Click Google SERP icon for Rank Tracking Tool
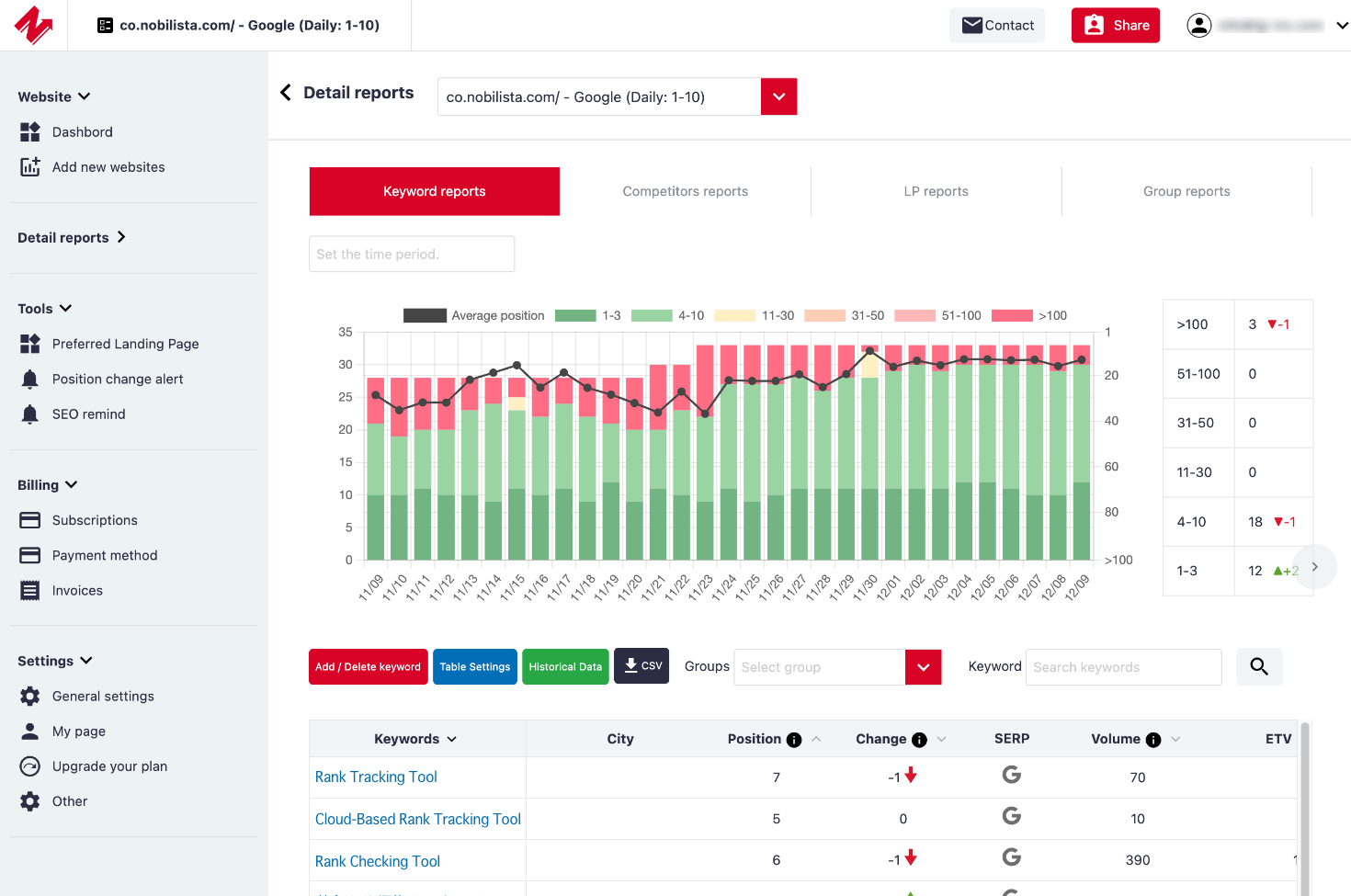The height and width of the screenshot is (896, 1351). point(1011,776)
